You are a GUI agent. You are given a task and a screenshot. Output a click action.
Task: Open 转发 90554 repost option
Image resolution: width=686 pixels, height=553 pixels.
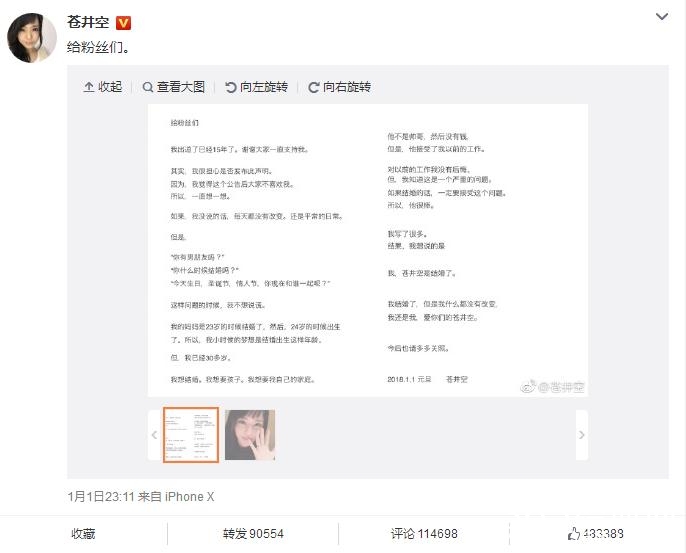253,534
